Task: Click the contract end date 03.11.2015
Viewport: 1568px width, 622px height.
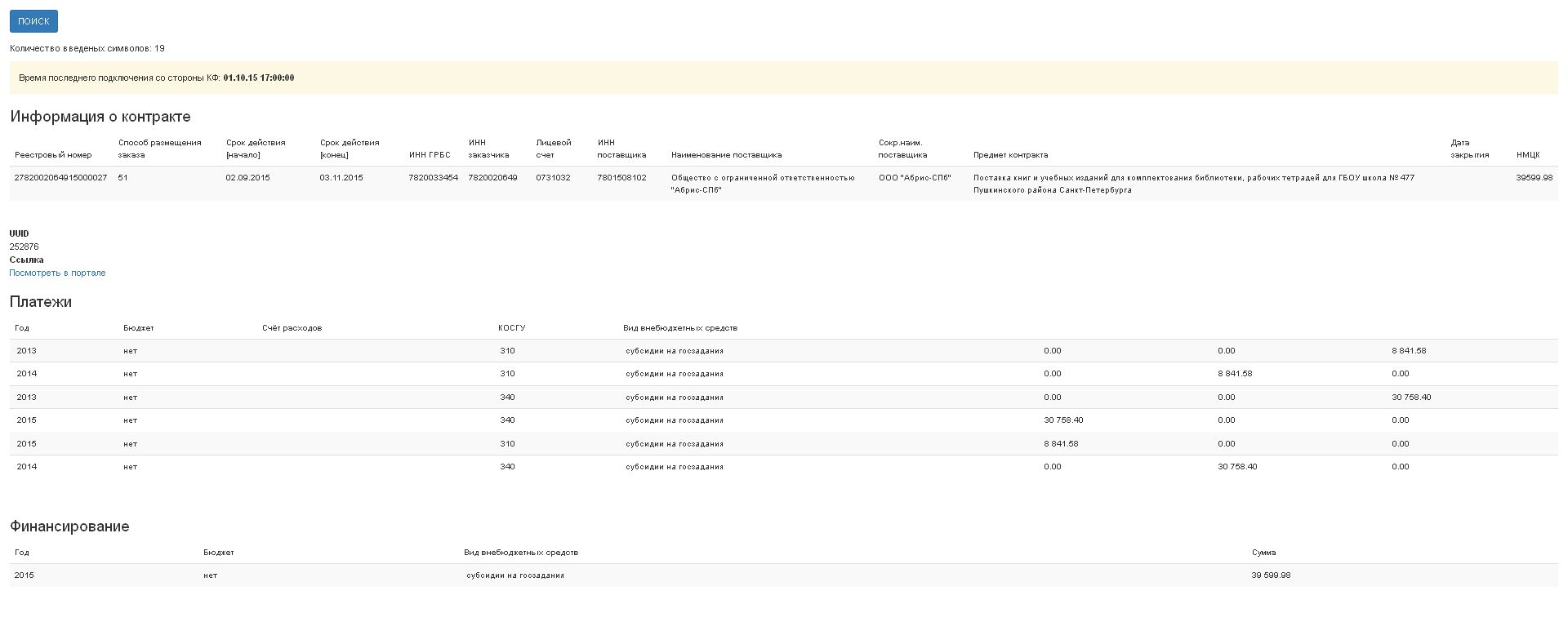Action: (341, 177)
